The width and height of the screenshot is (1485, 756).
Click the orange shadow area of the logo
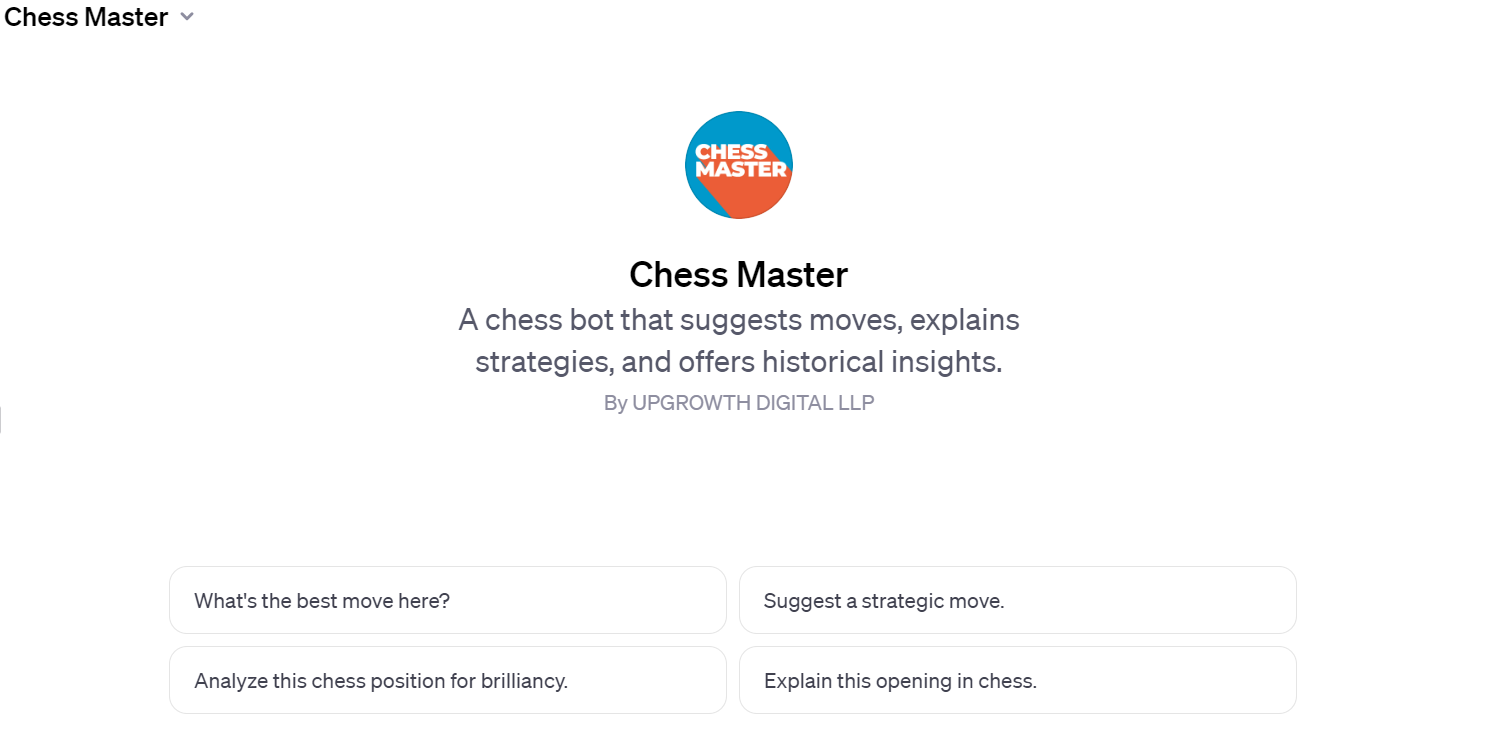[758, 198]
